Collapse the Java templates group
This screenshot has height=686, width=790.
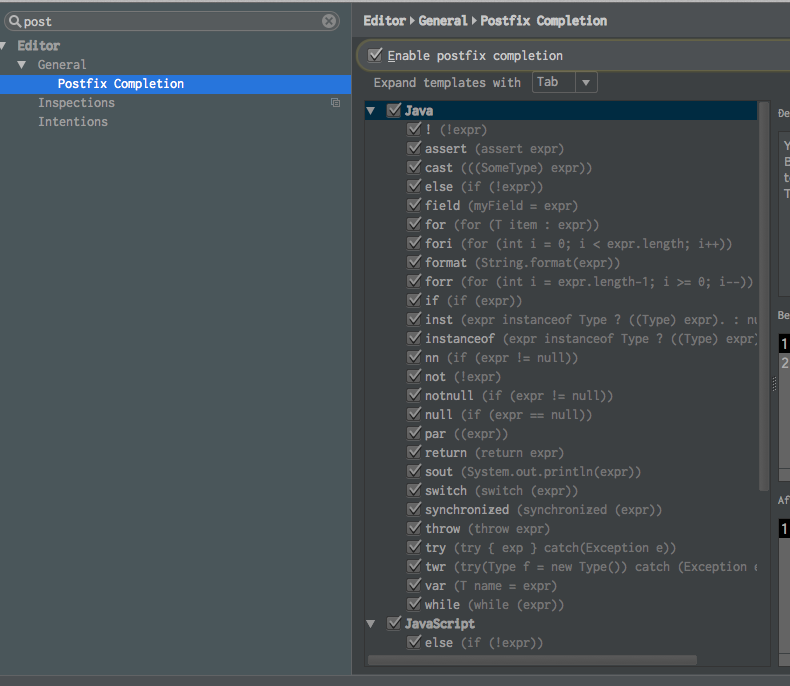(x=371, y=111)
